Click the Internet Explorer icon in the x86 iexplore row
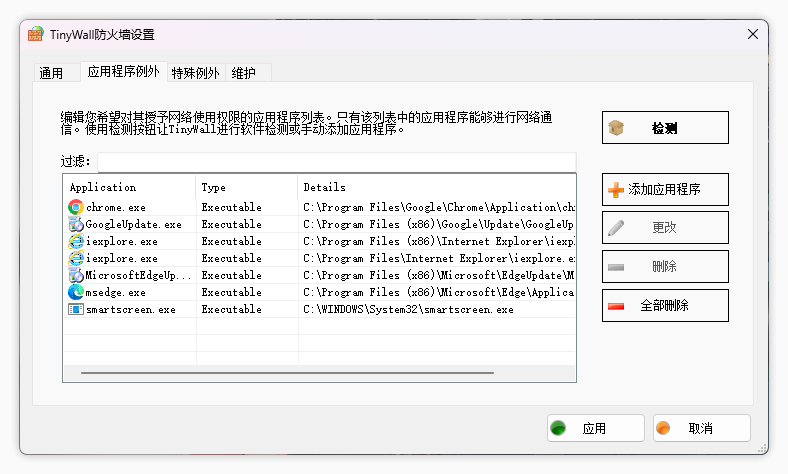This screenshot has width=788, height=474. pos(76,241)
